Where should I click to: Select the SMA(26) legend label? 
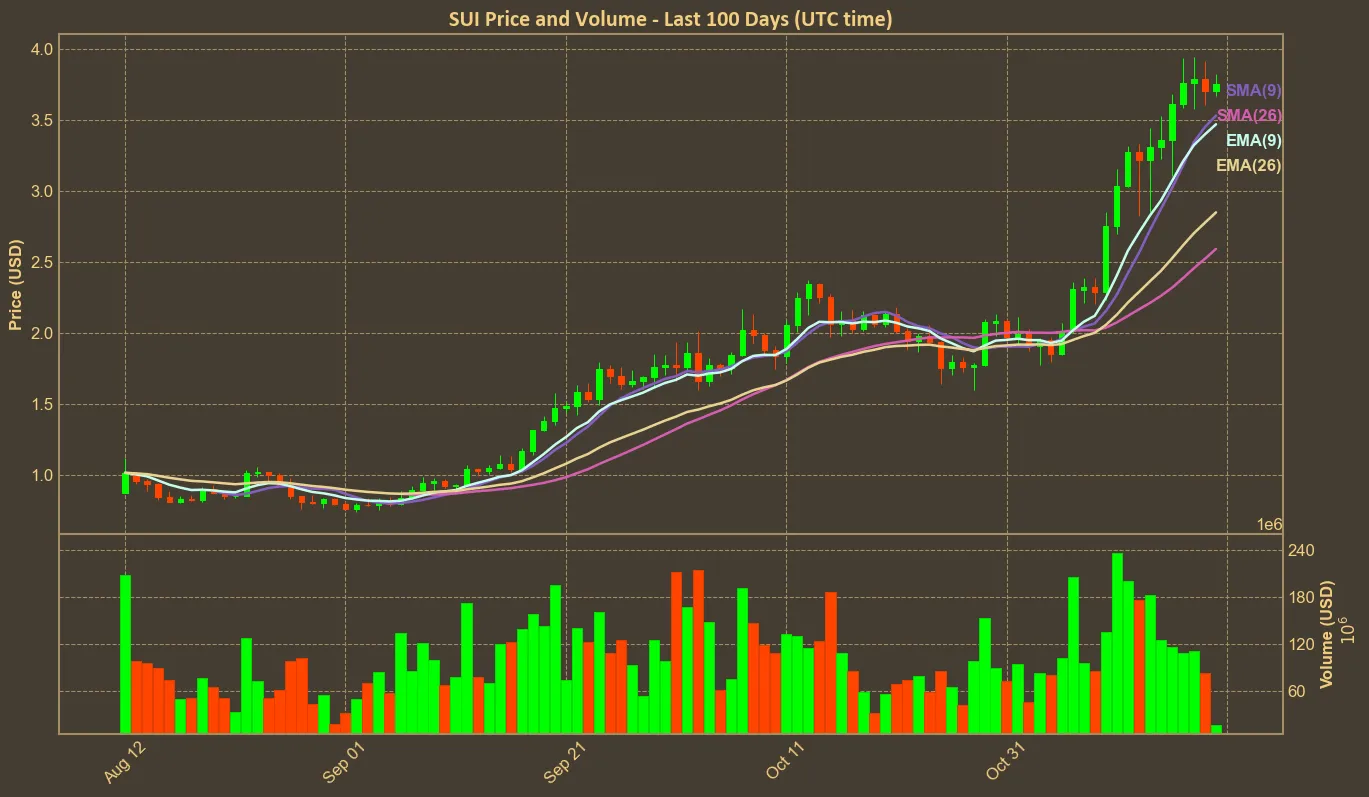click(1249, 116)
